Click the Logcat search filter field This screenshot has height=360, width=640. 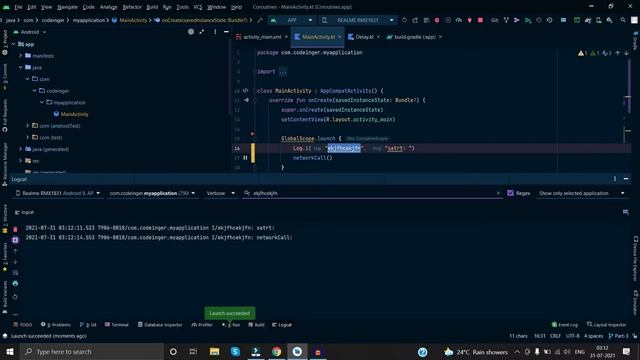pos(373,193)
